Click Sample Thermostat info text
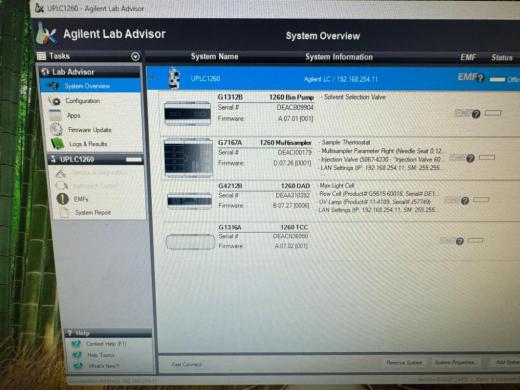The width and height of the screenshot is (520, 390). 346,142
